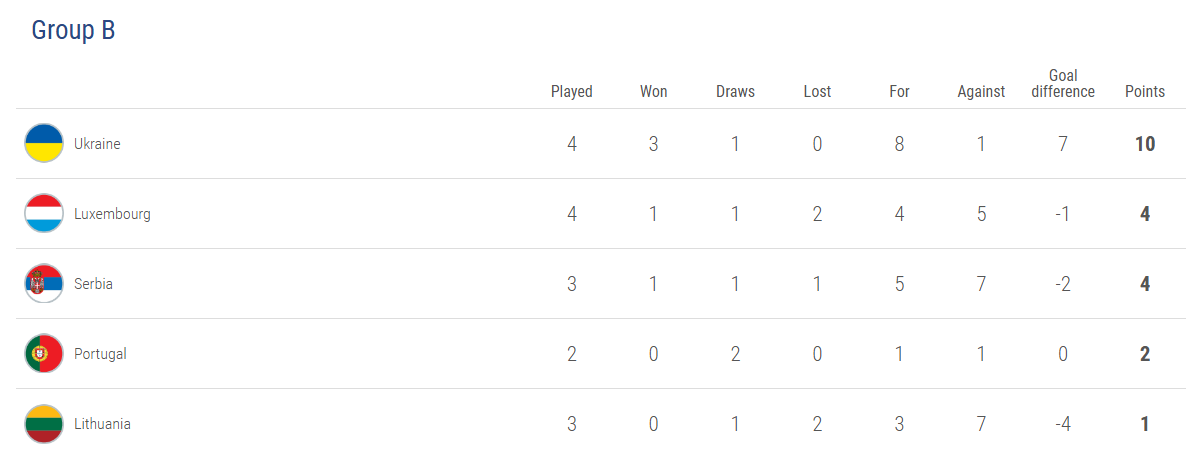Image resolution: width=1204 pixels, height=468 pixels.
Task: Click the Points column header
Action: pos(1145,92)
